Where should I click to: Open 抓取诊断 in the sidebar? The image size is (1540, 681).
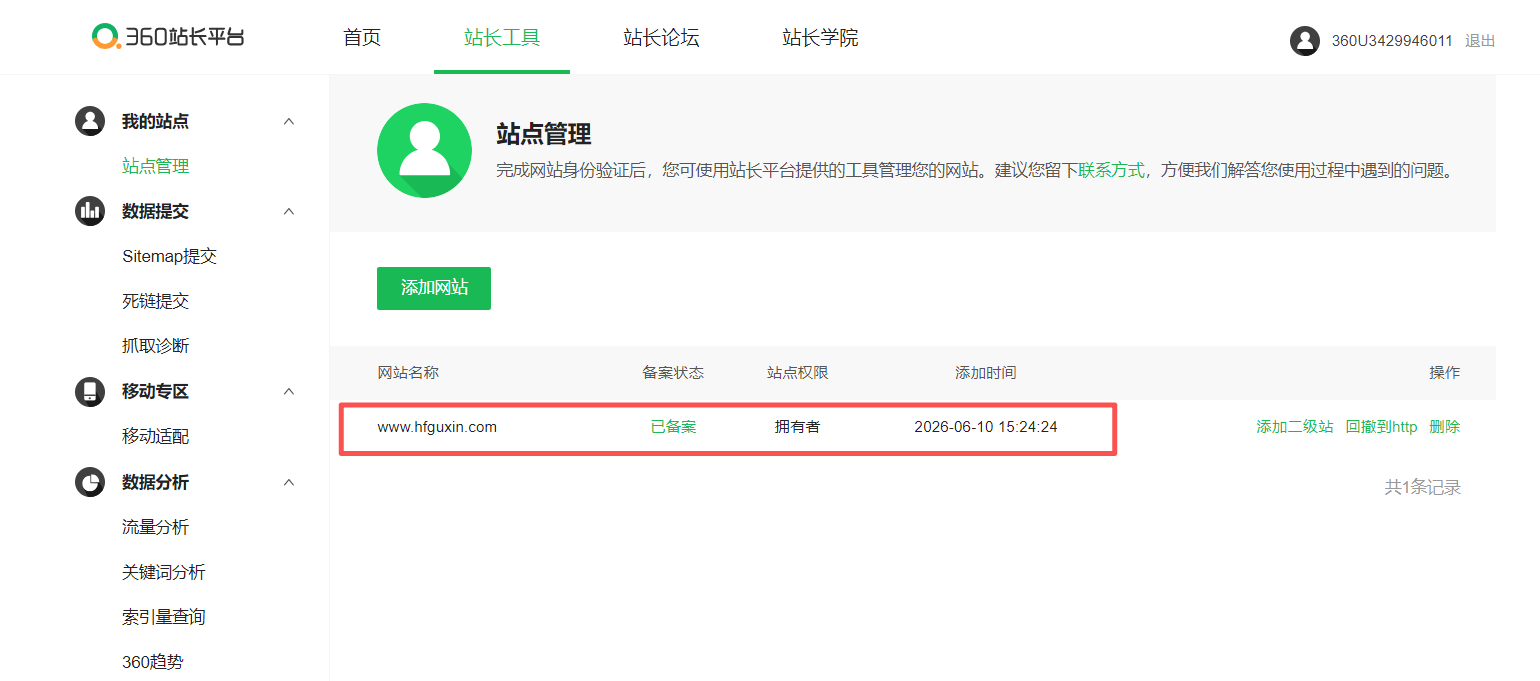point(156,346)
